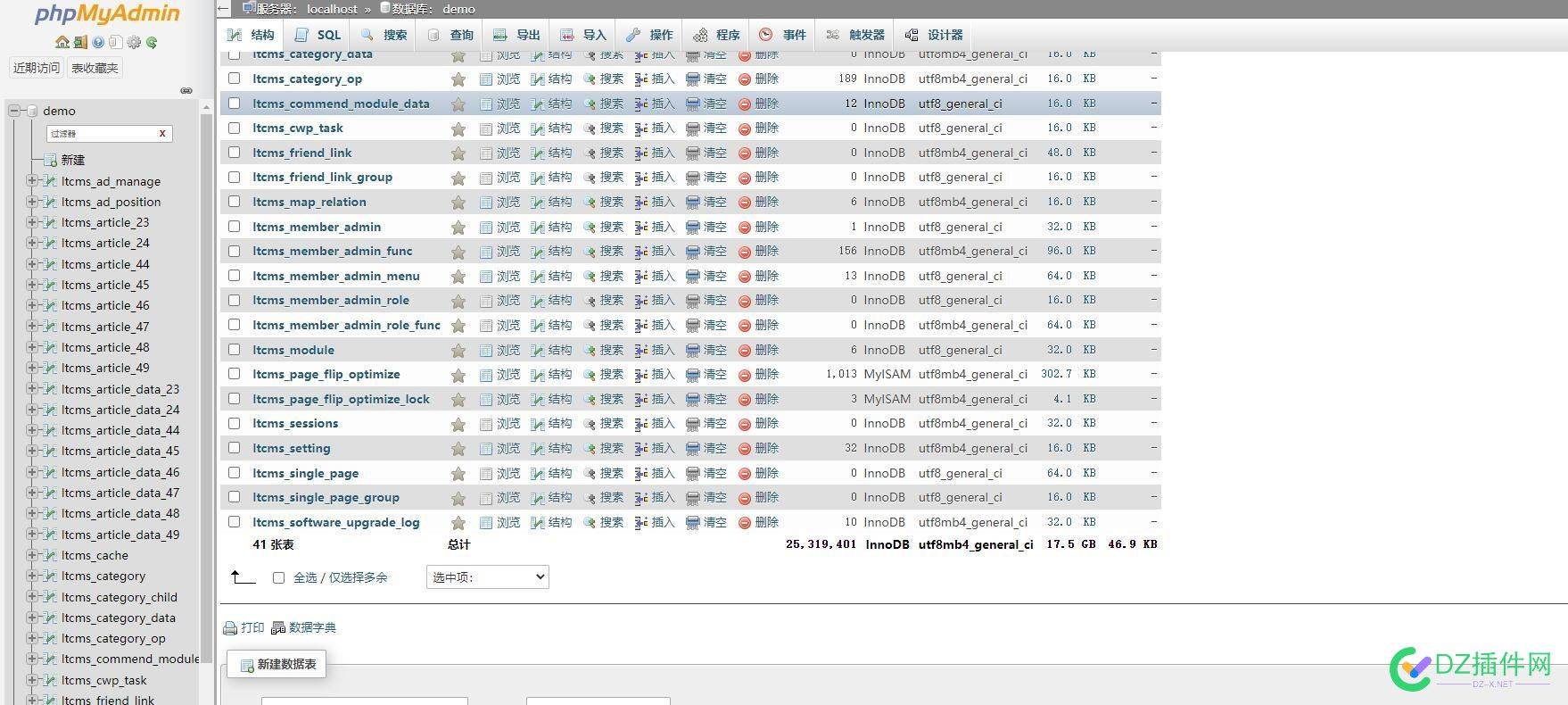
Task: Click the print icon link
Action: coord(230,628)
